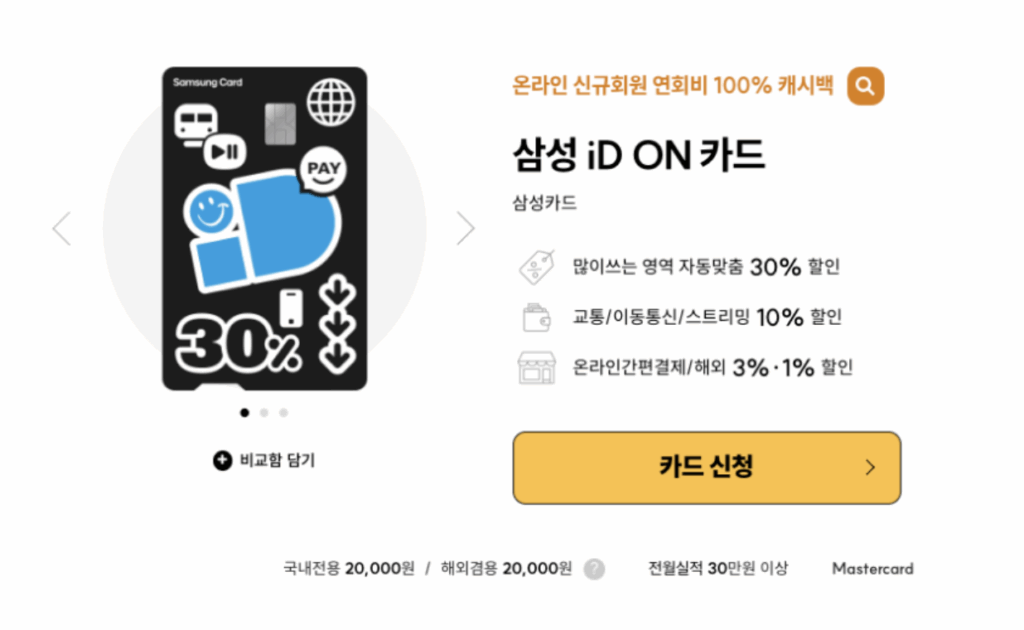Viewport: 1024px width, 630px height.
Task: Click the 삼성 iD ON 카드 title
Action: point(638,155)
